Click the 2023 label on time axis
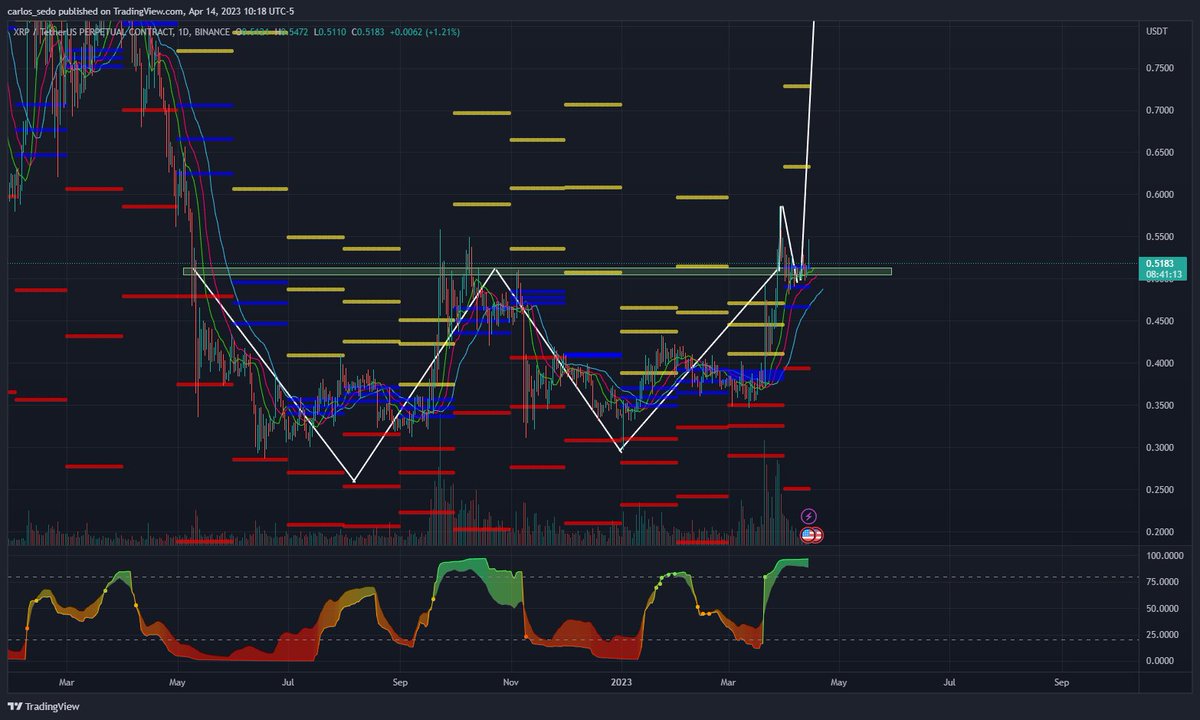1200x720 pixels. 622,682
